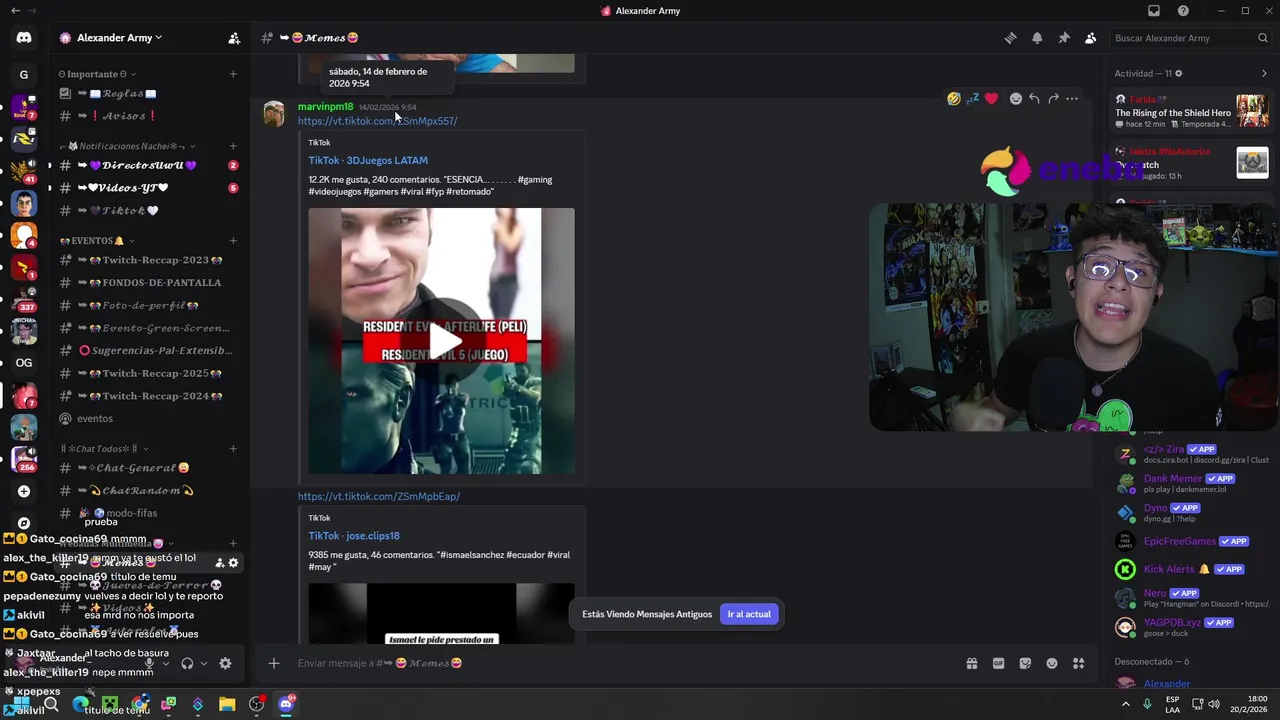The height and width of the screenshot is (720, 1280).
Task: Click the plus attachment button in message bar
Action: [x=273, y=663]
